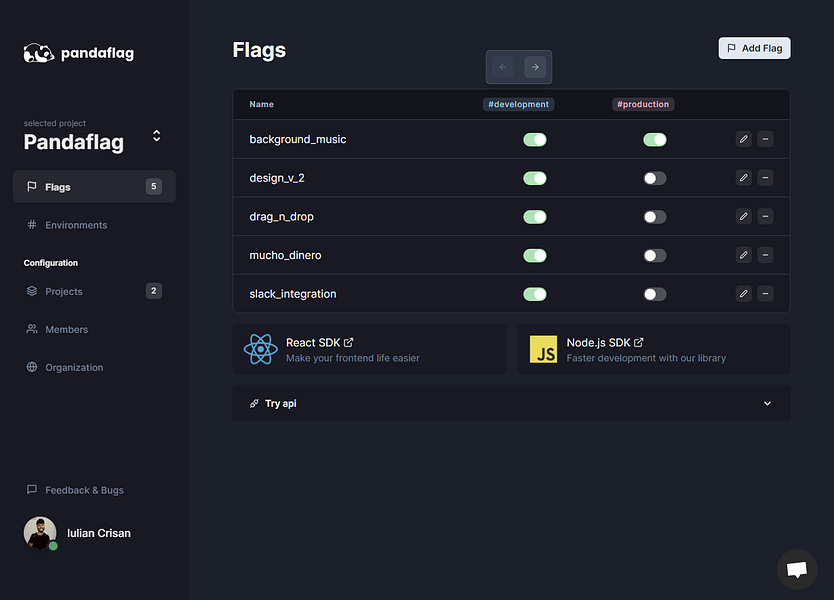834x600 pixels.
Task: Click the slack_integration flag name
Action: 293,294
